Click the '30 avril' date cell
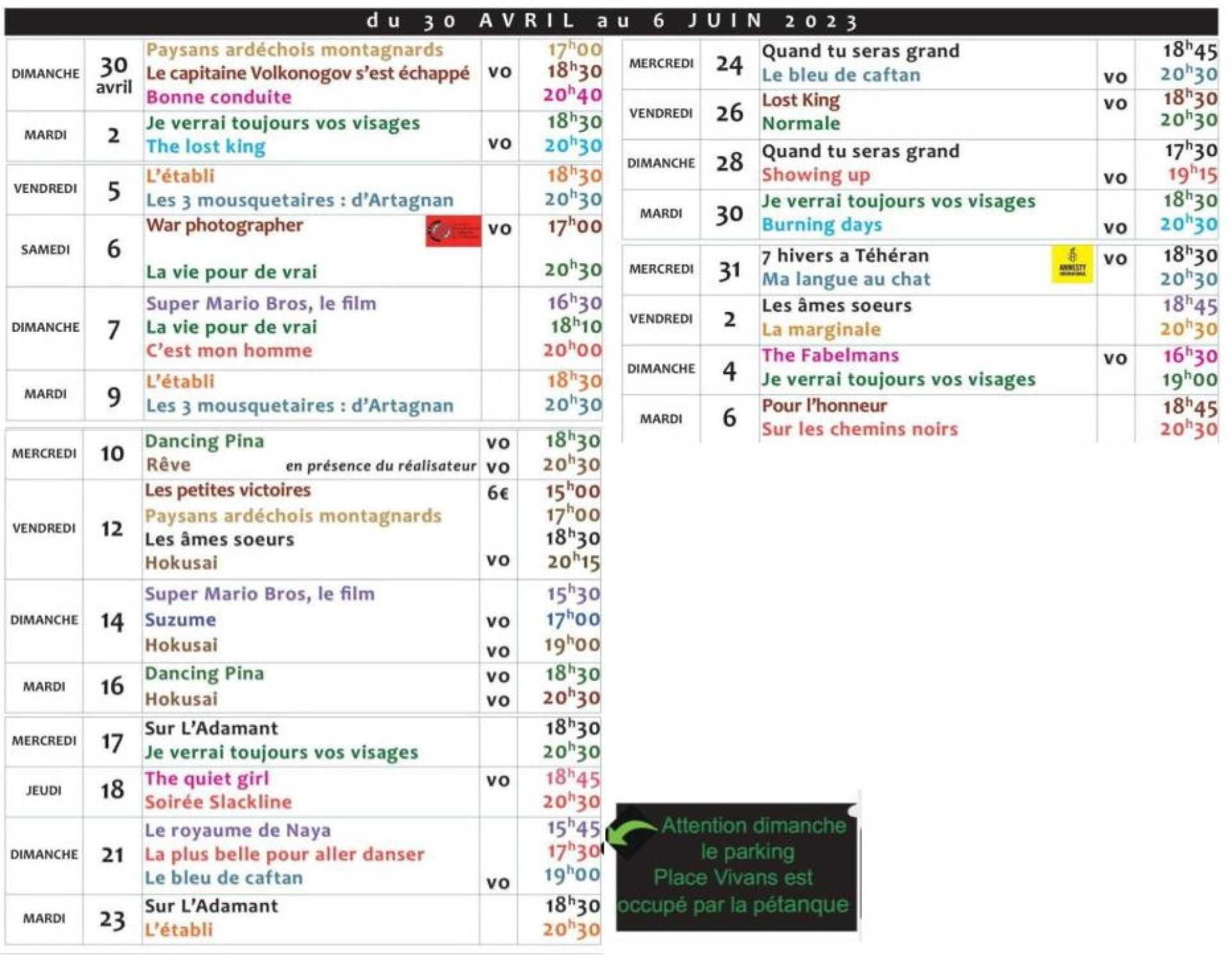The width and height of the screenshot is (1232, 969). point(114,74)
